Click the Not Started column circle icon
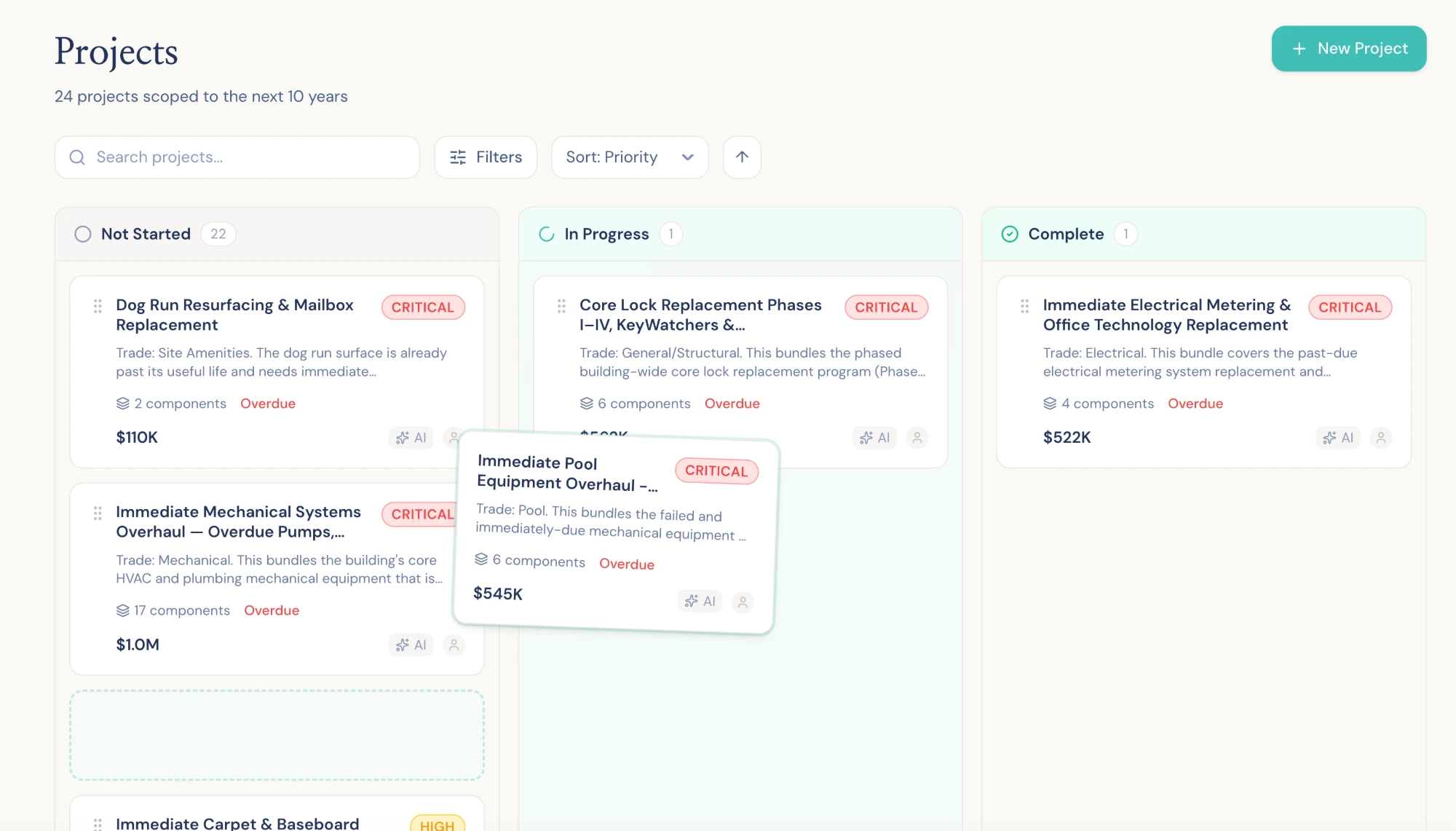Image resolution: width=1456 pixels, height=831 pixels. pyautogui.click(x=83, y=234)
